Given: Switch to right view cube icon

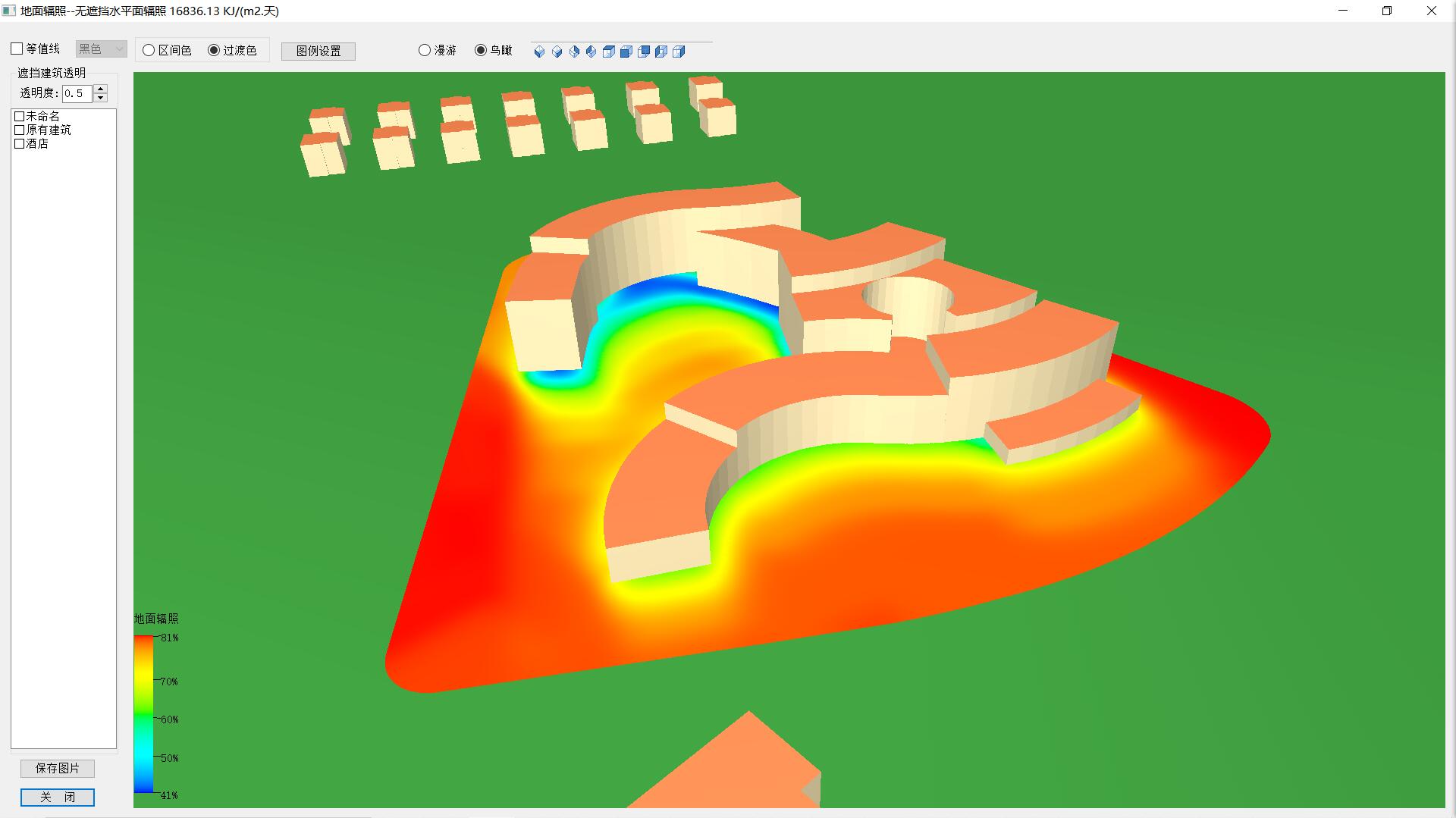Looking at the screenshot, I should [x=679, y=52].
